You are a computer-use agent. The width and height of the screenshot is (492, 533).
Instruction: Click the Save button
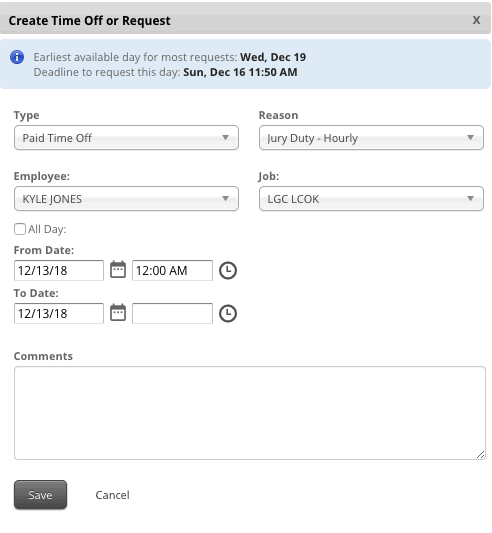(x=40, y=495)
